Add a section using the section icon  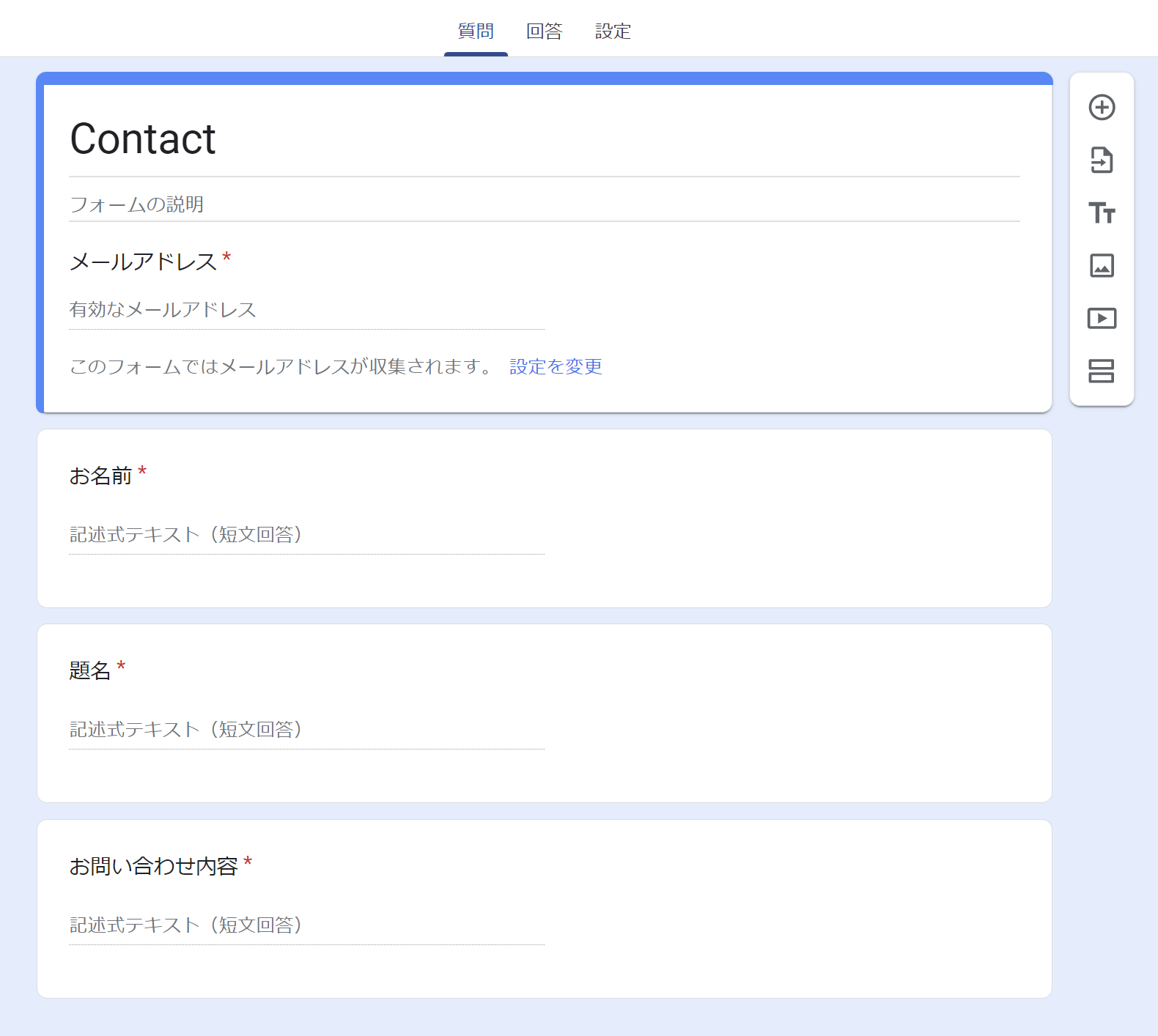pyautogui.click(x=1102, y=371)
